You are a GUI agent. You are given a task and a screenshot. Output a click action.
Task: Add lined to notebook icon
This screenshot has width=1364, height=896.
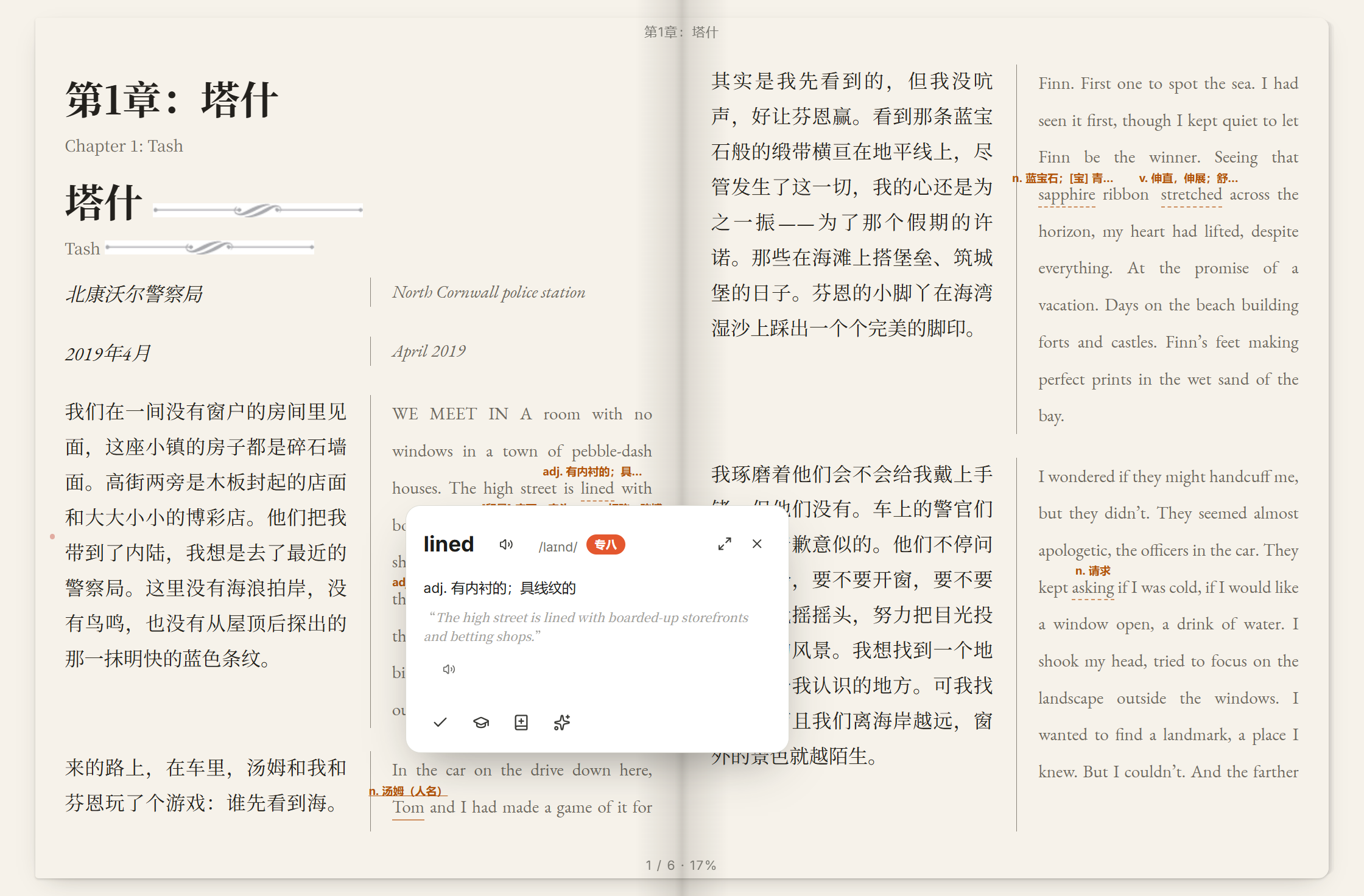point(521,723)
